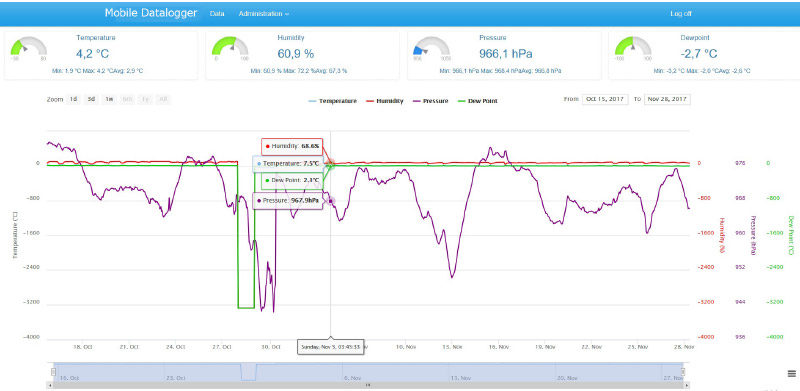Open the Data menu item
This screenshot has width=800, height=391.
tap(217, 14)
